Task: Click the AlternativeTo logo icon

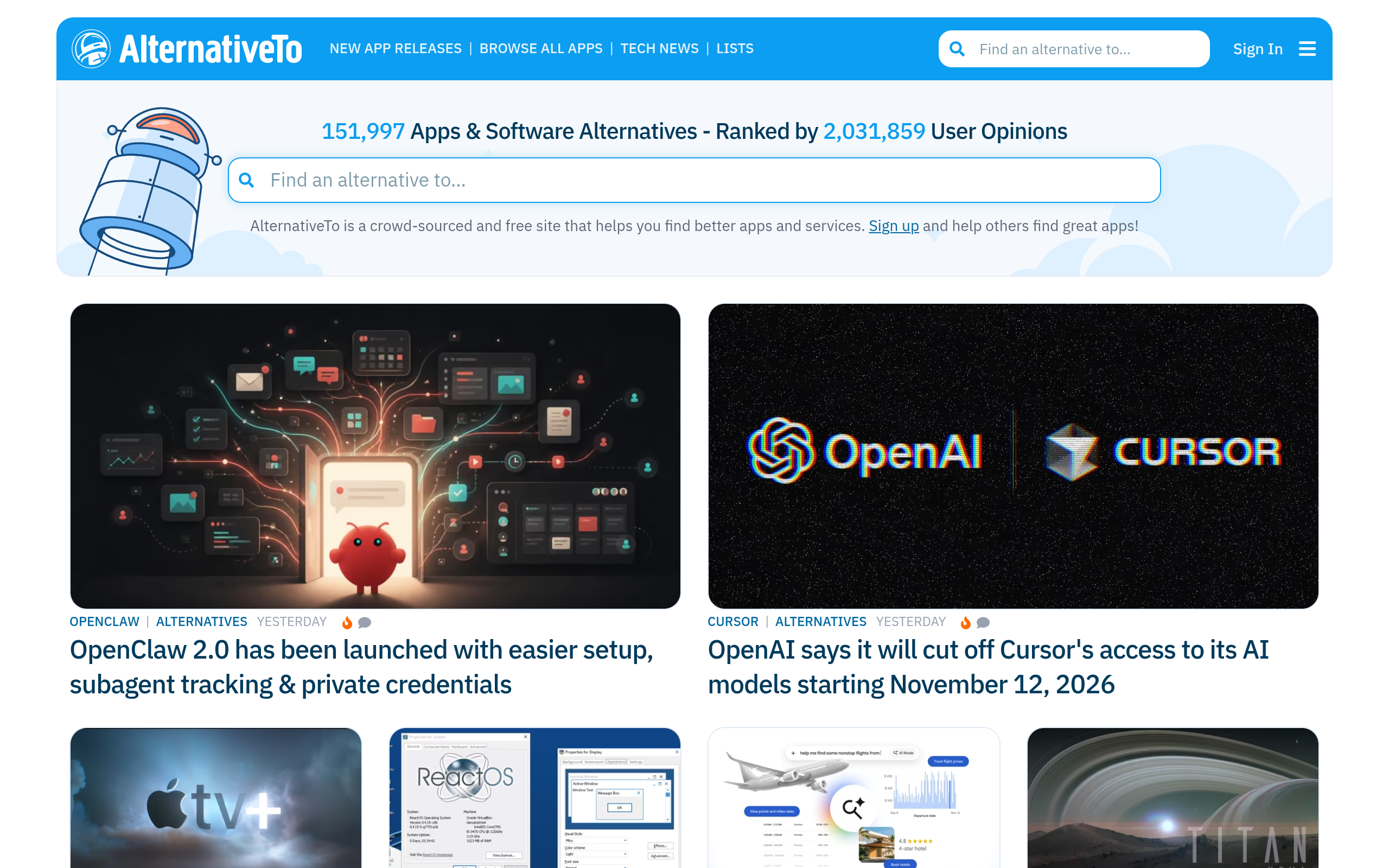Action: [91, 49]
